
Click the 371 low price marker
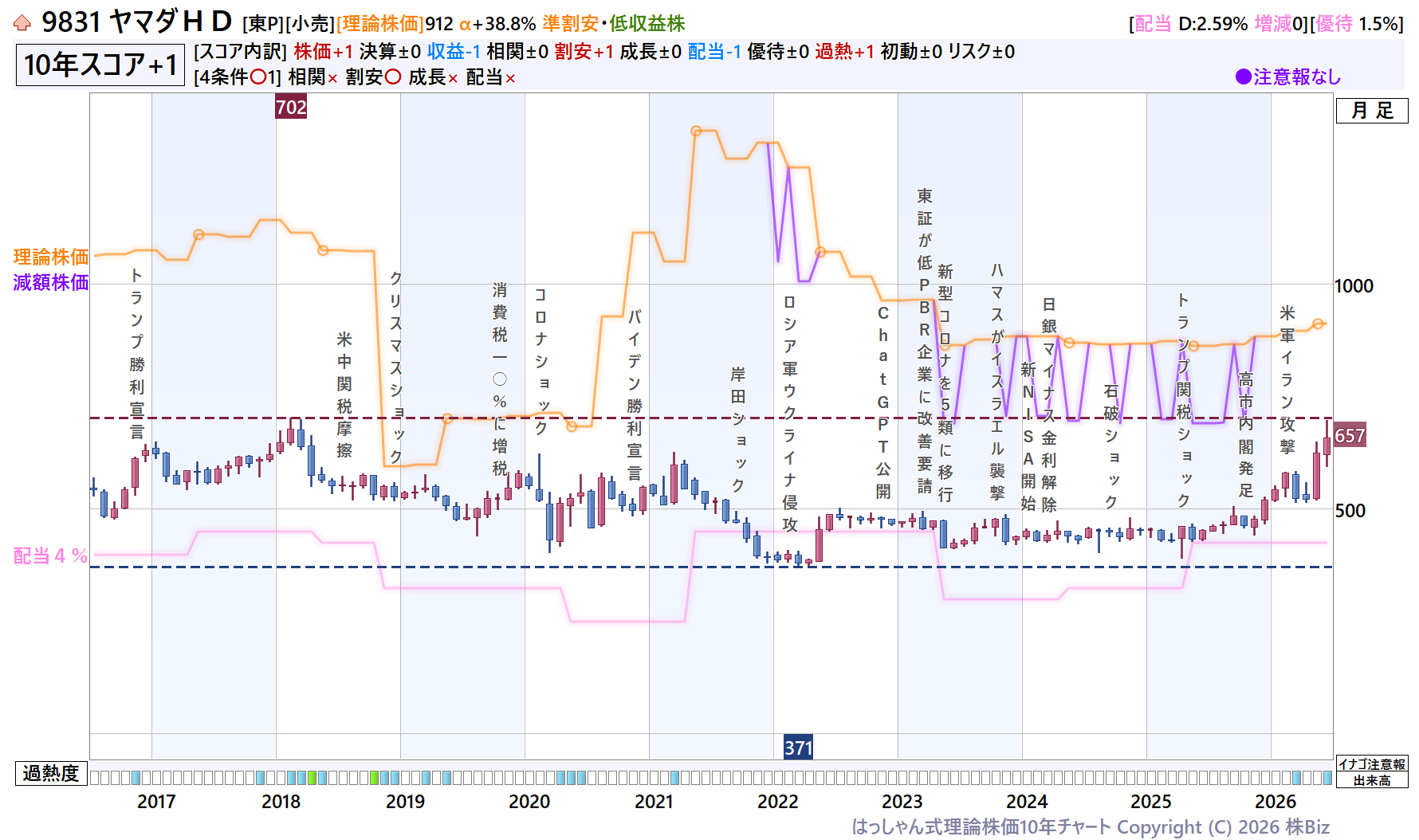point(798,748)
